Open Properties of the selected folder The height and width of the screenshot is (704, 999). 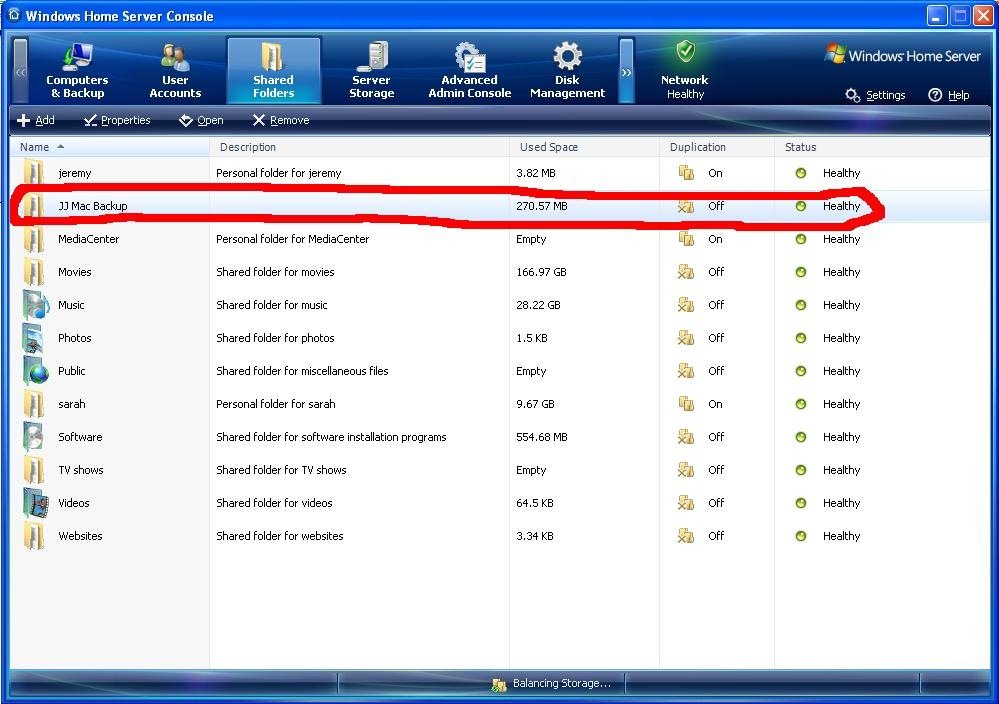(x=117, y=120)
